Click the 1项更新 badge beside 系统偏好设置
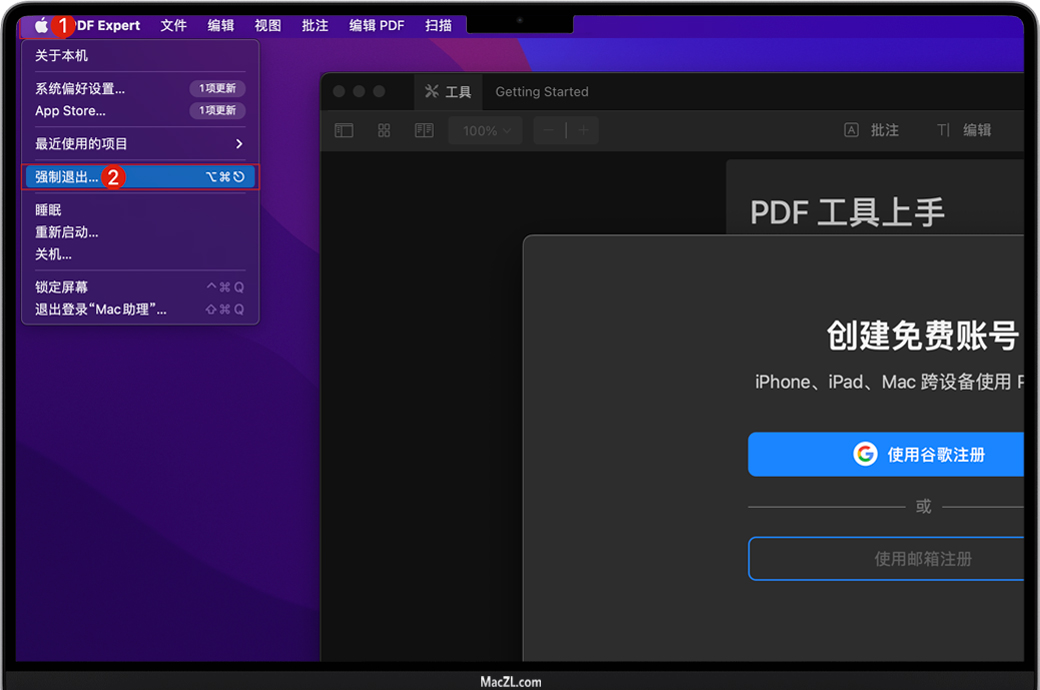This screenshot has height=690, width=1040. coord(218,88)
